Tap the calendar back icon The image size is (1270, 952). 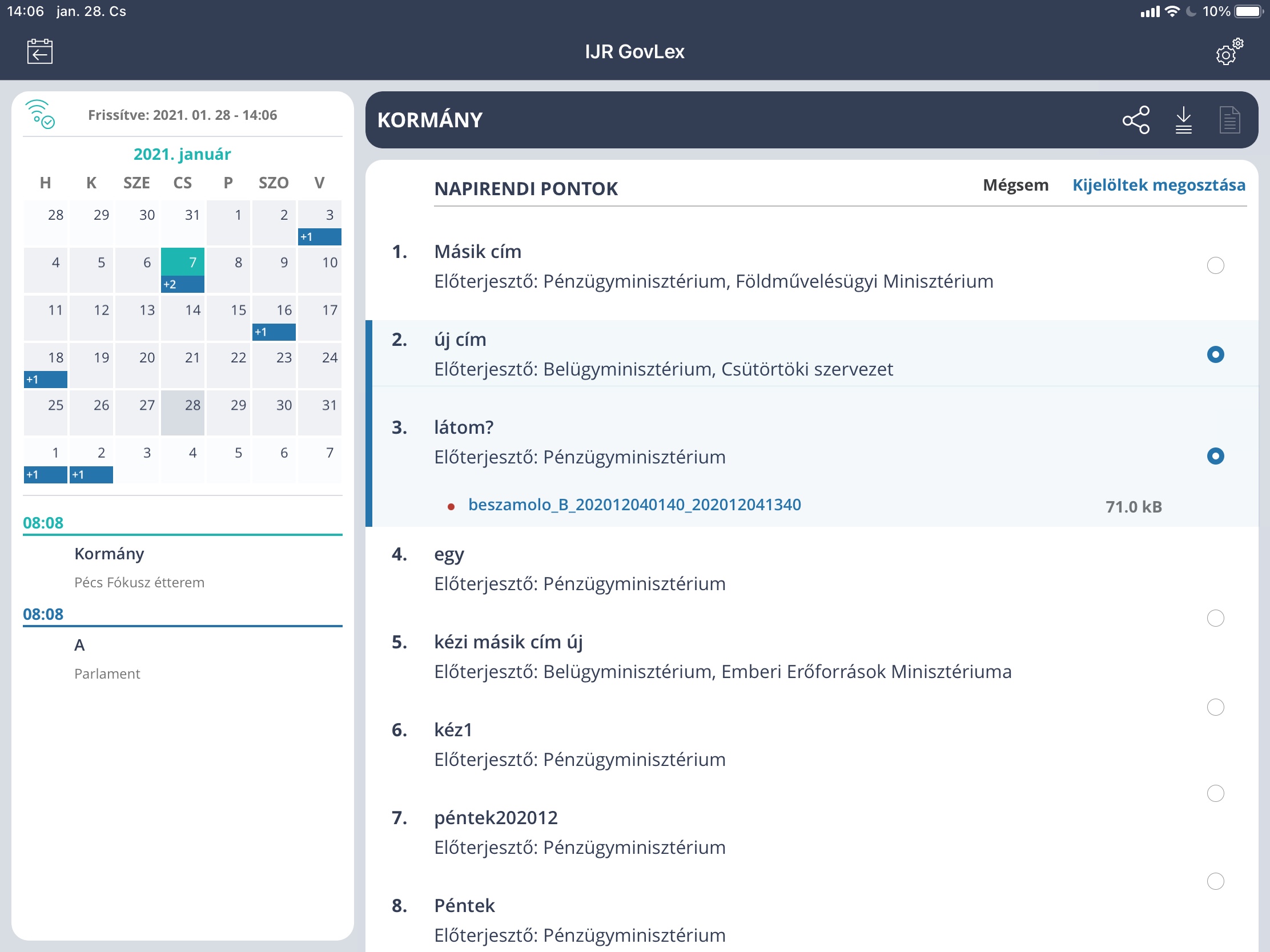39,51
